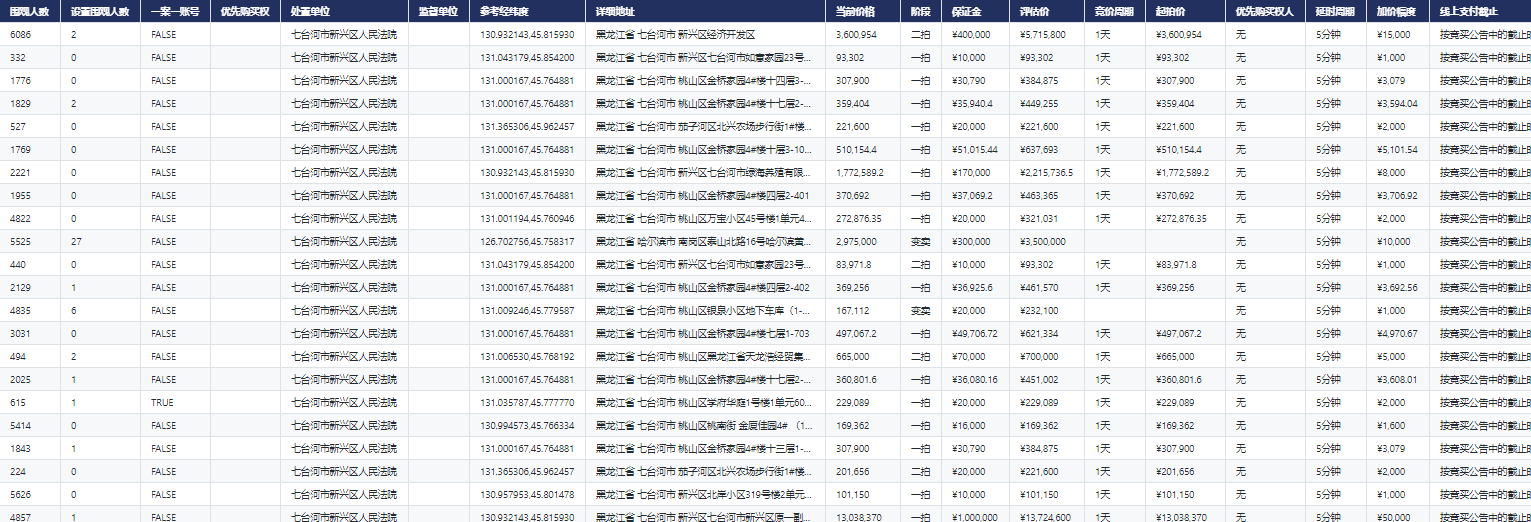Select coordinates cell 131.006530,45.768192
The image size is (1531, 522).
click(x=527, y=356)
